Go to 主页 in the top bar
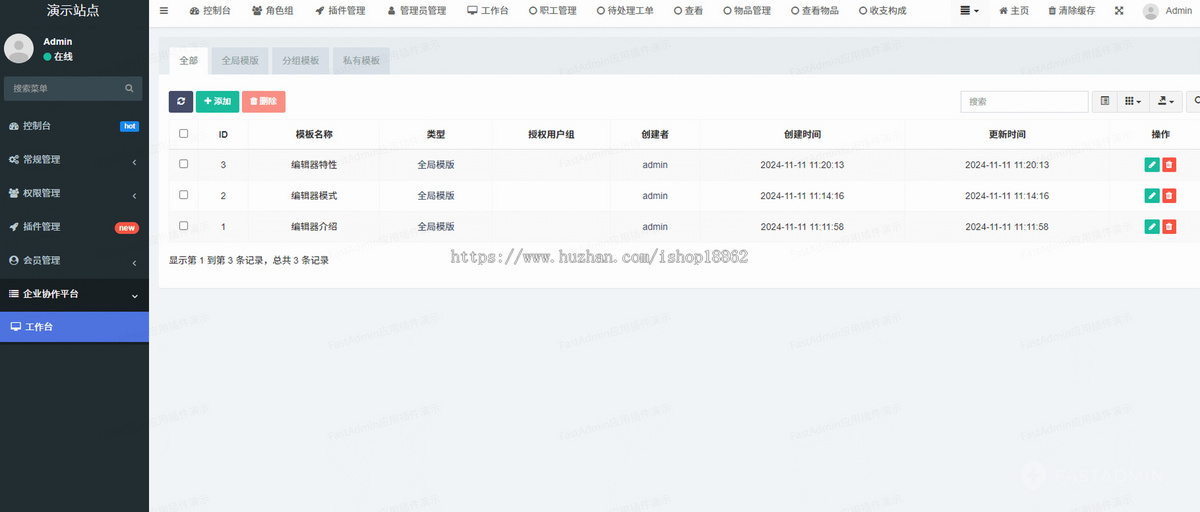This screenshot has height=512, width=1200. pyautogui.click(x=1014, y=11)
